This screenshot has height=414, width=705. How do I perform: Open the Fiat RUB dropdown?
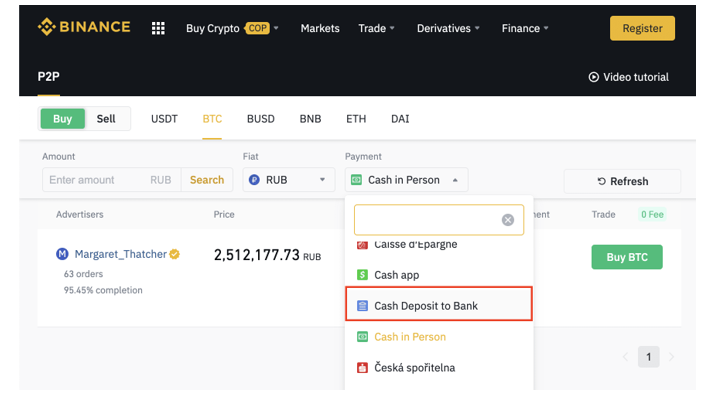289,180
